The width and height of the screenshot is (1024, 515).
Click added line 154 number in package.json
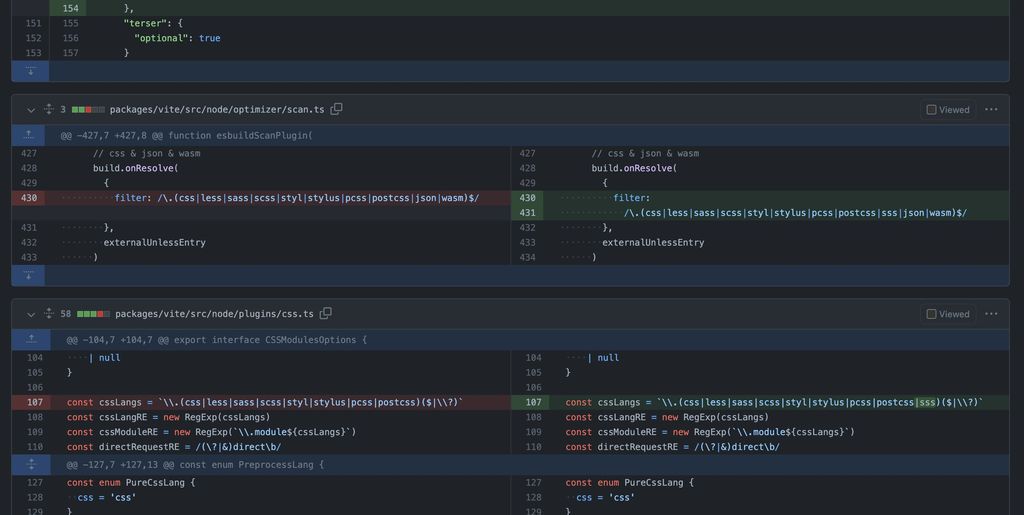click(x=70, y=8)
